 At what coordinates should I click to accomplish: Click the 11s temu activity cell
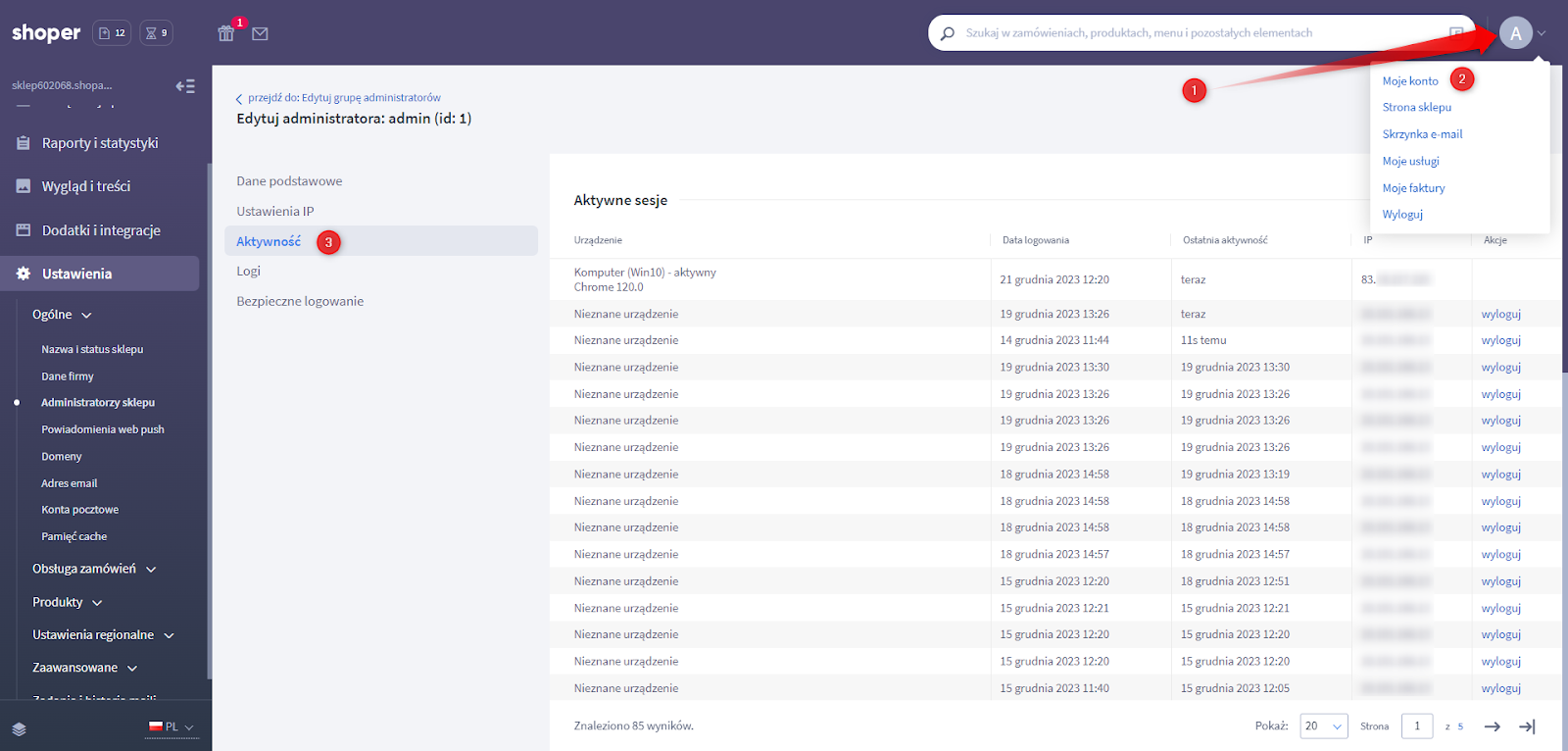pos(1203,341)
